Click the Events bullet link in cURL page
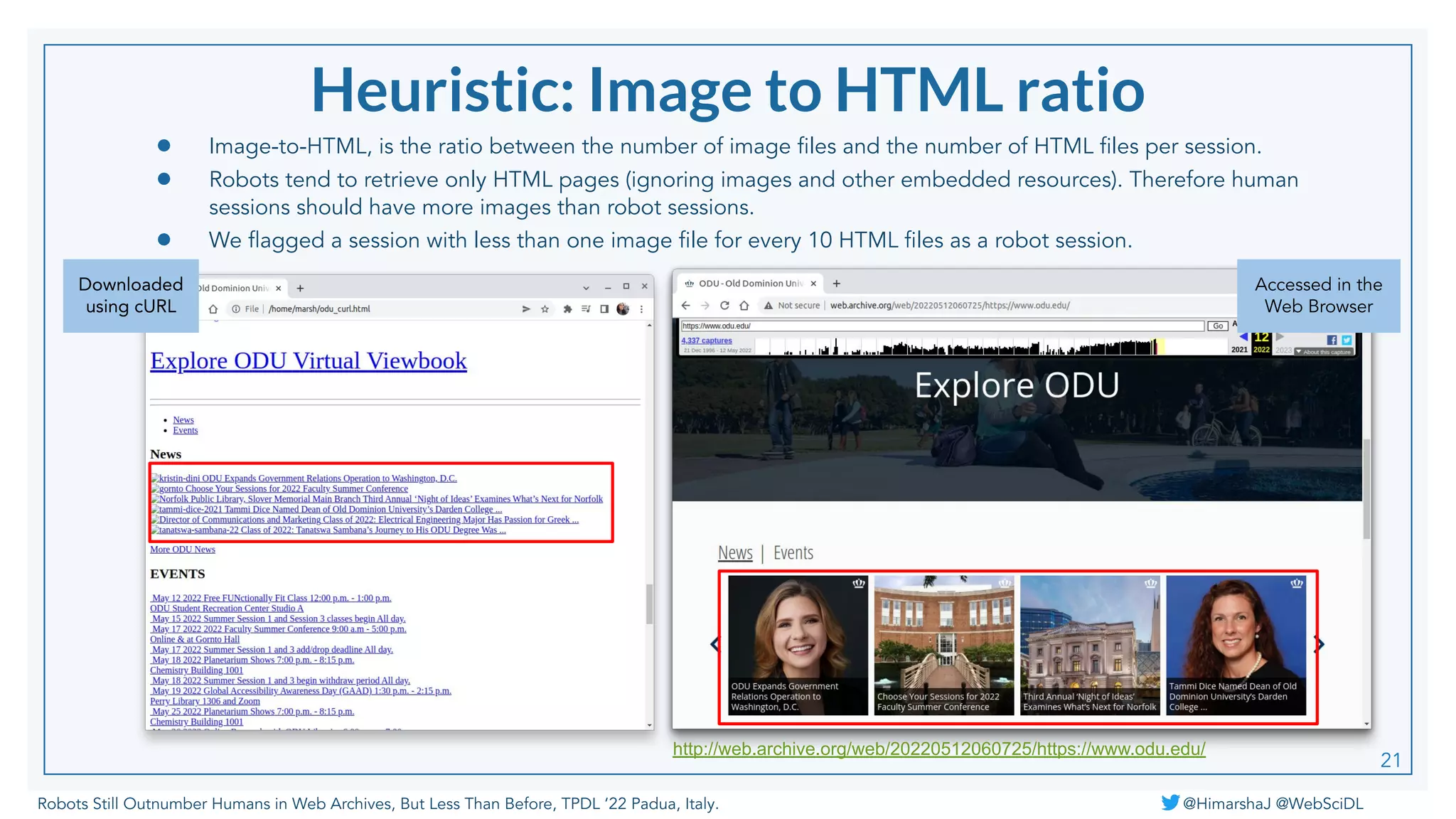Screen dimensions: 1456x819 point(186,431)
